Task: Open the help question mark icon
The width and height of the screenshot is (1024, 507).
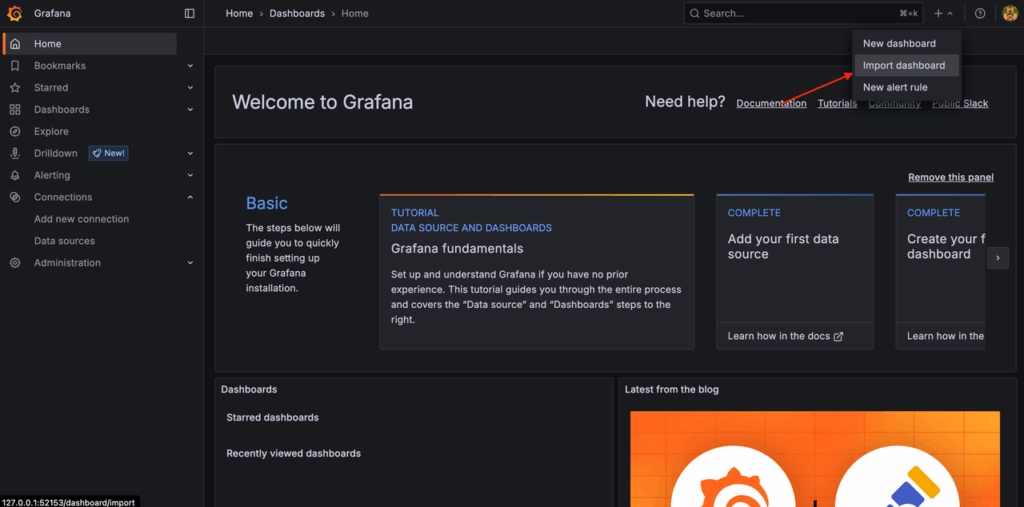Action: point(980,13)
